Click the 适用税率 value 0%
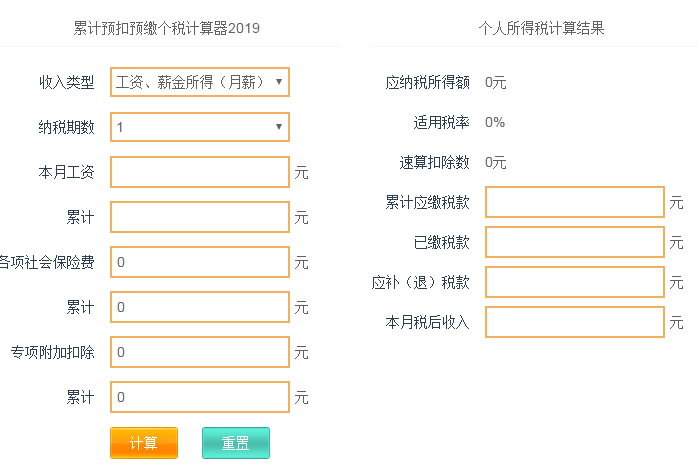Viewport: 698px width, 471px height. coord(495,122)
